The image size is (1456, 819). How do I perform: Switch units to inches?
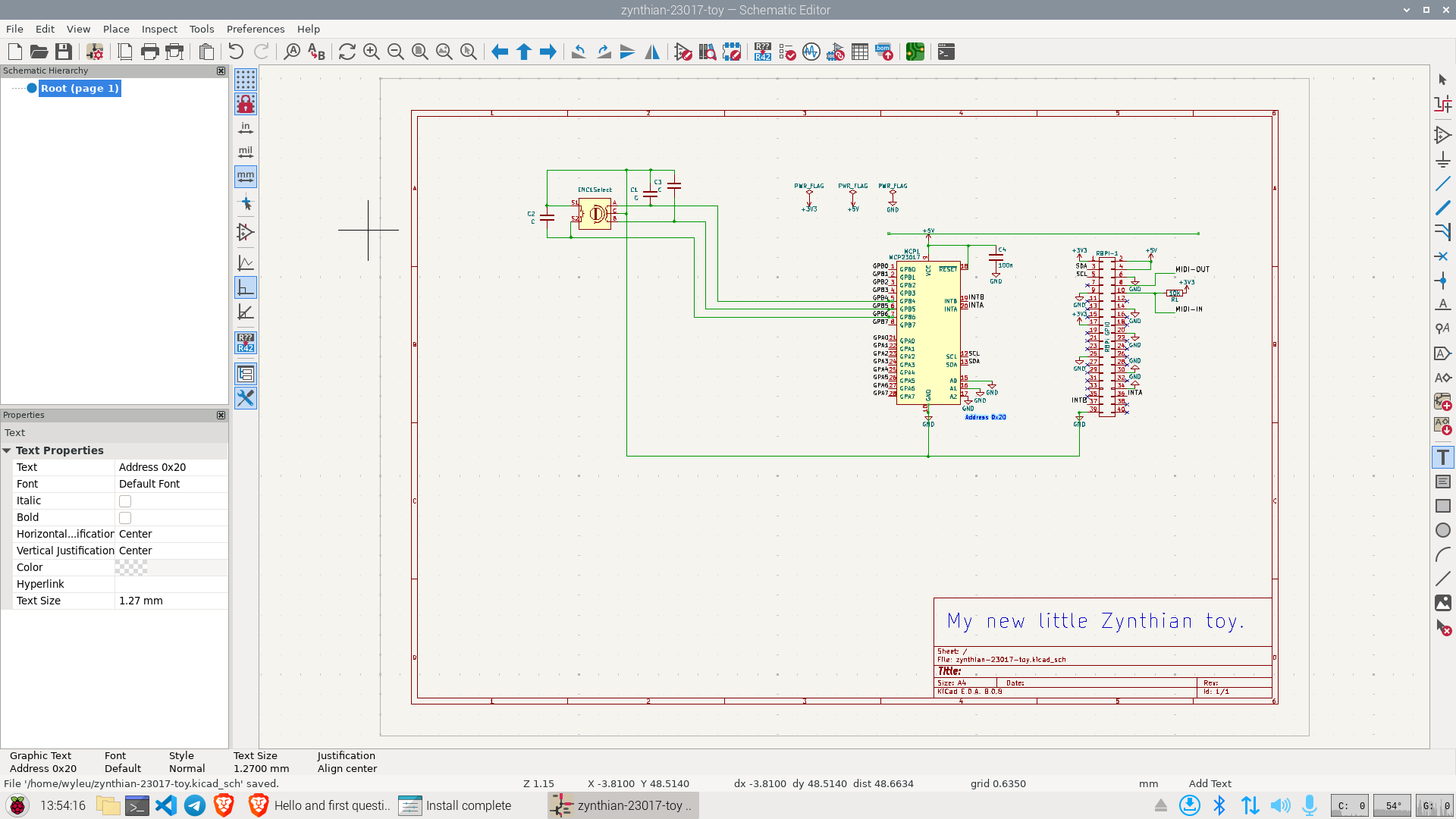(x=245, y=128)
